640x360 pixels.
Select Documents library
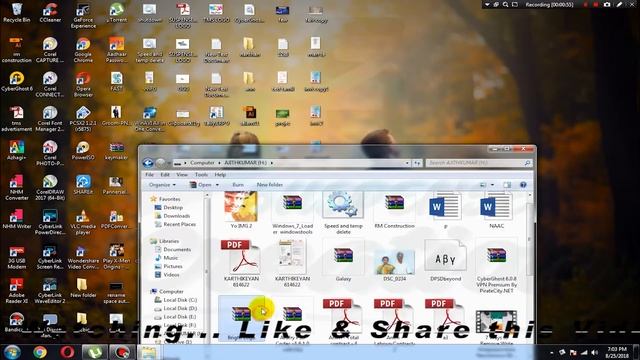(177, 249)
